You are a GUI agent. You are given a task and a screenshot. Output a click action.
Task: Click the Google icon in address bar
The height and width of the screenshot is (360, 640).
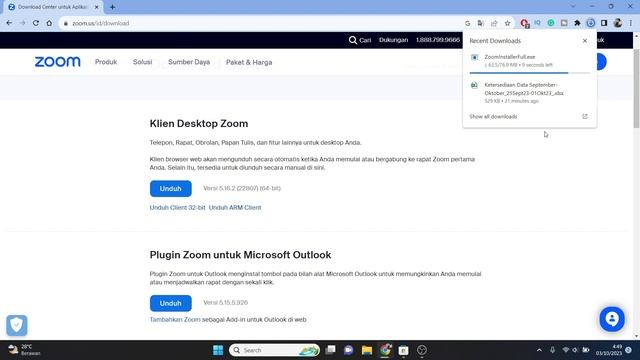[467, 23]
